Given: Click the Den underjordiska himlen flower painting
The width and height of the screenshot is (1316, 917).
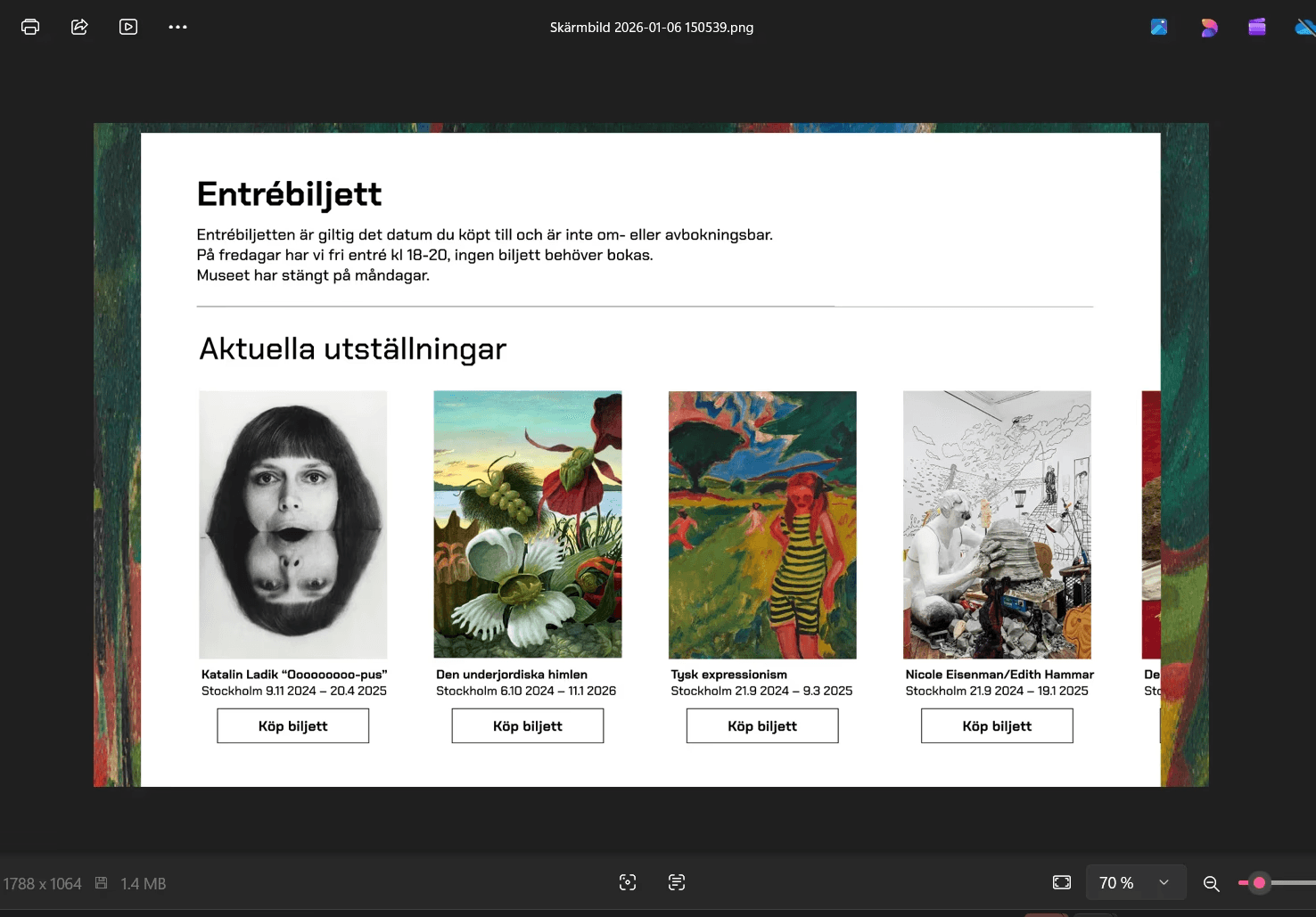Looking at the screenshot, I should coord(528,525).
